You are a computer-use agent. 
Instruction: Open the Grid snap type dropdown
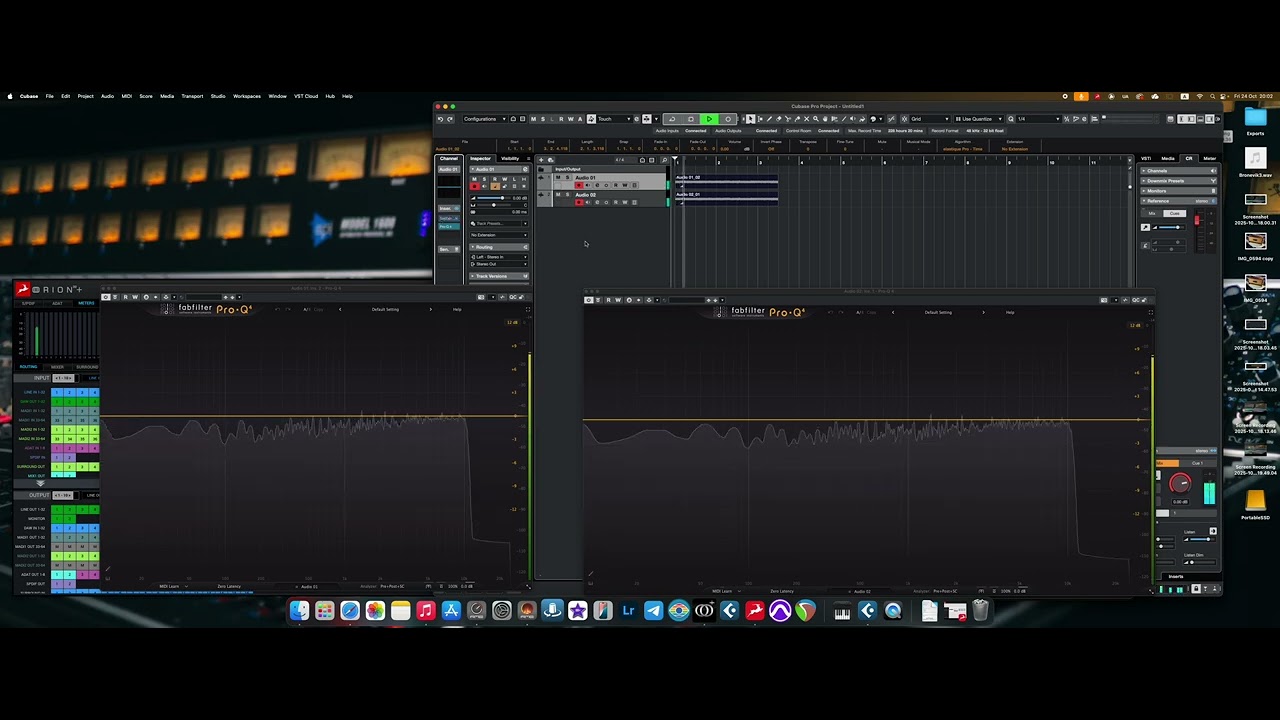[x=929, y=119]
